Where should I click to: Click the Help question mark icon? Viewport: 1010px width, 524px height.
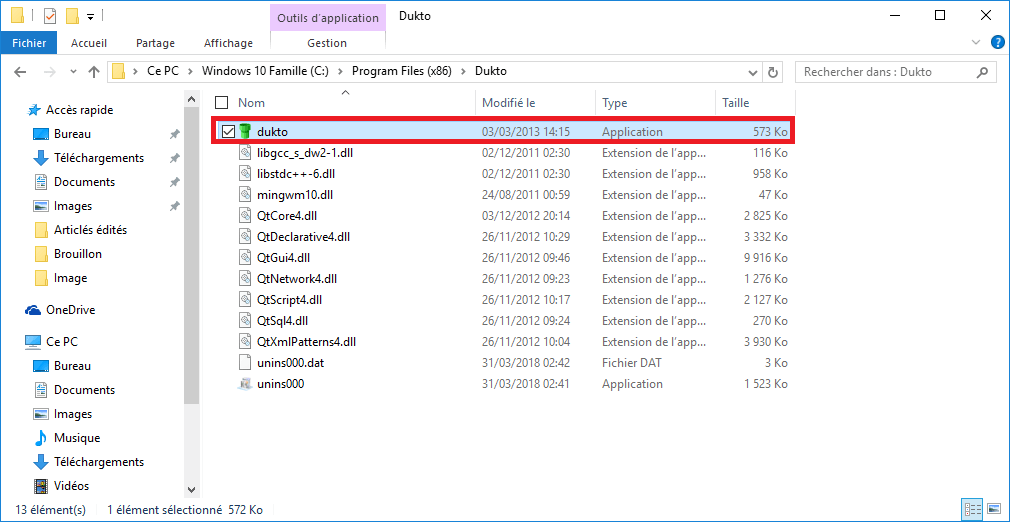[x=997, y=42]
